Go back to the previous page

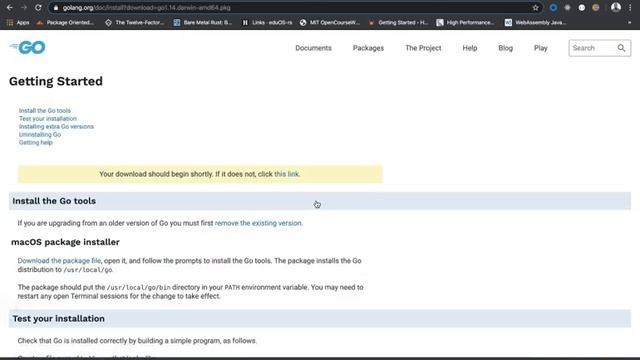point(9,7)
